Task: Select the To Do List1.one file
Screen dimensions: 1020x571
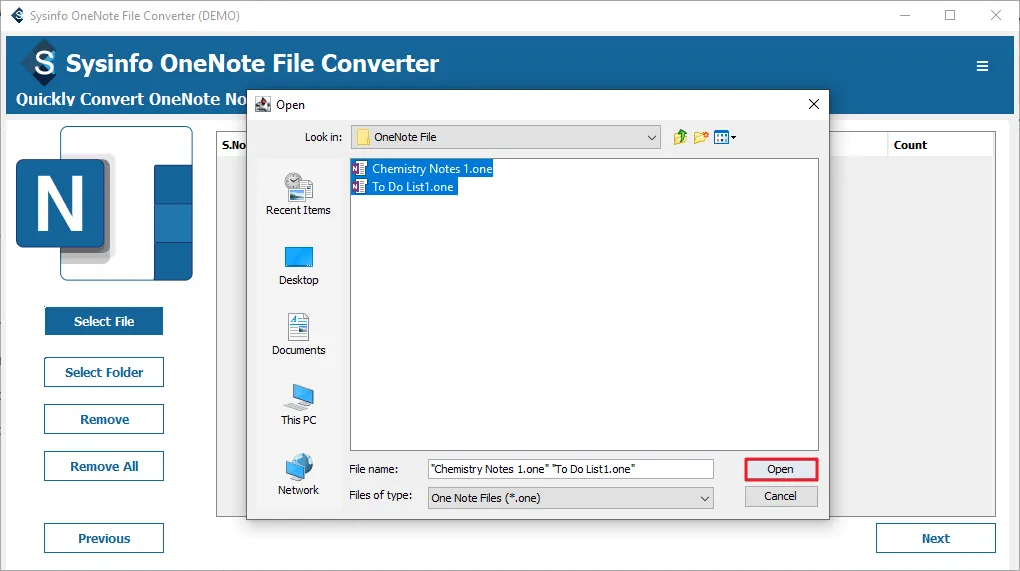Action: coord(404,187)
